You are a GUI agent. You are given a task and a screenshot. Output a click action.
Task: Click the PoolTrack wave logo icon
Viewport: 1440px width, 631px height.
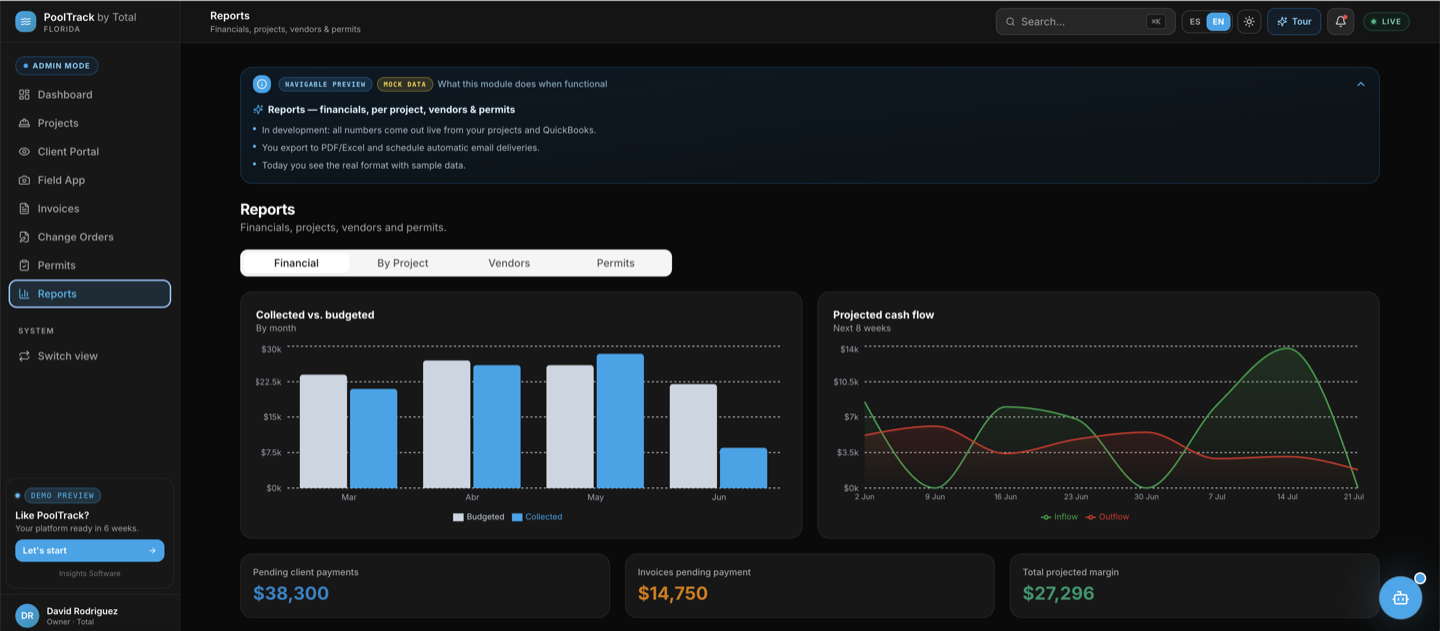click(25, 21)
